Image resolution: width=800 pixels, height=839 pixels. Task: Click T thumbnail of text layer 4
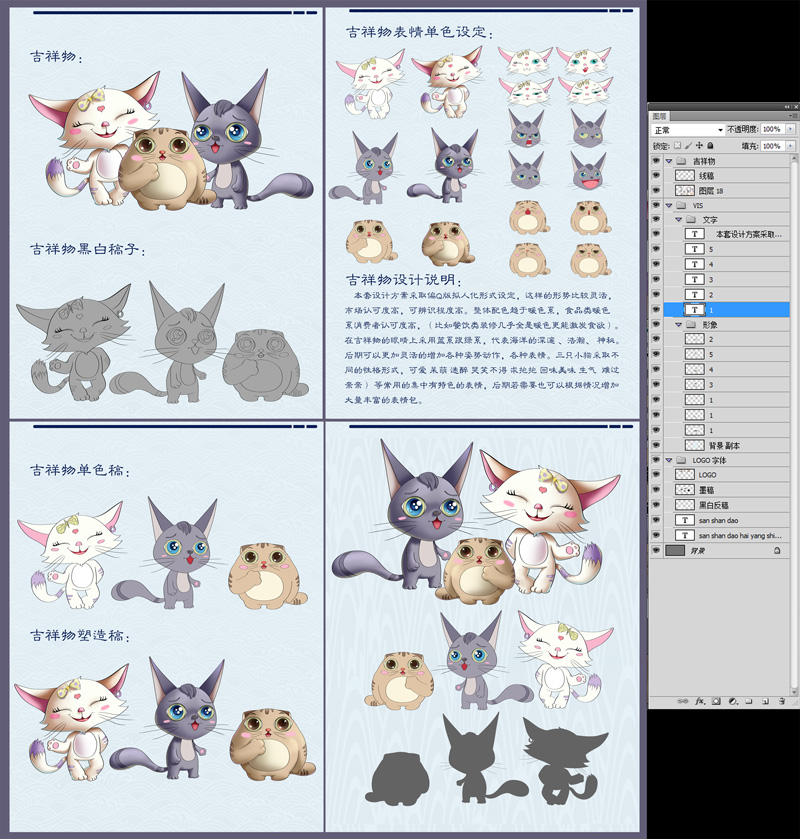pos(695,264)
